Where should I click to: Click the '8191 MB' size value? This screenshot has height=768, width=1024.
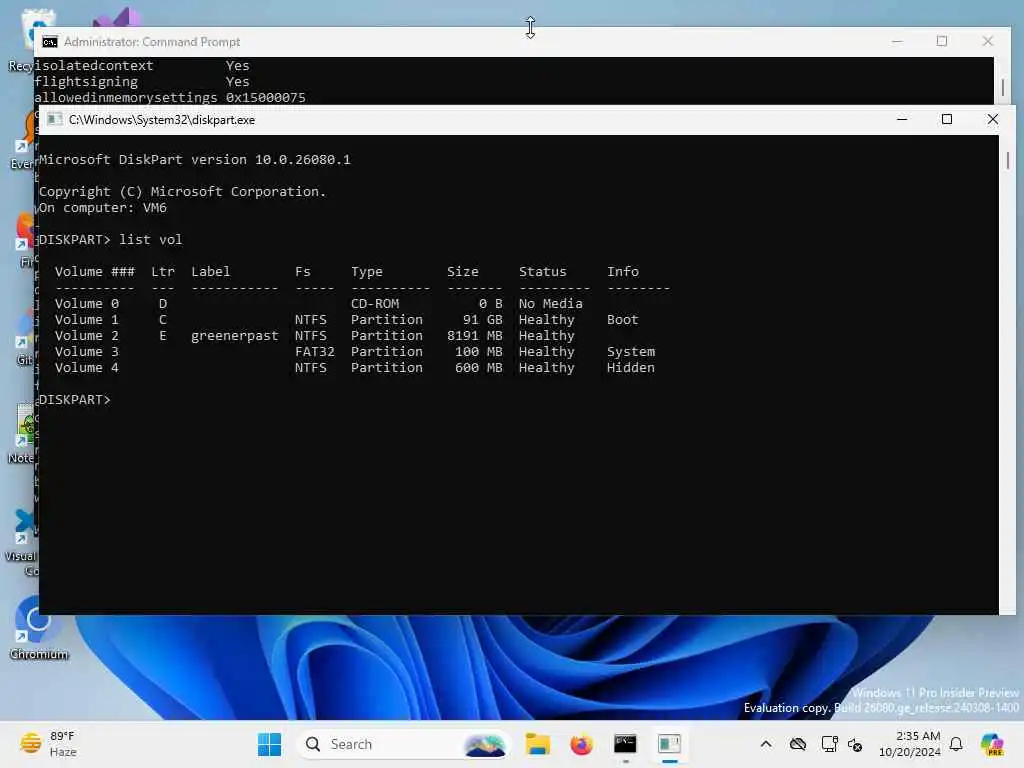[x=475, y=336]
